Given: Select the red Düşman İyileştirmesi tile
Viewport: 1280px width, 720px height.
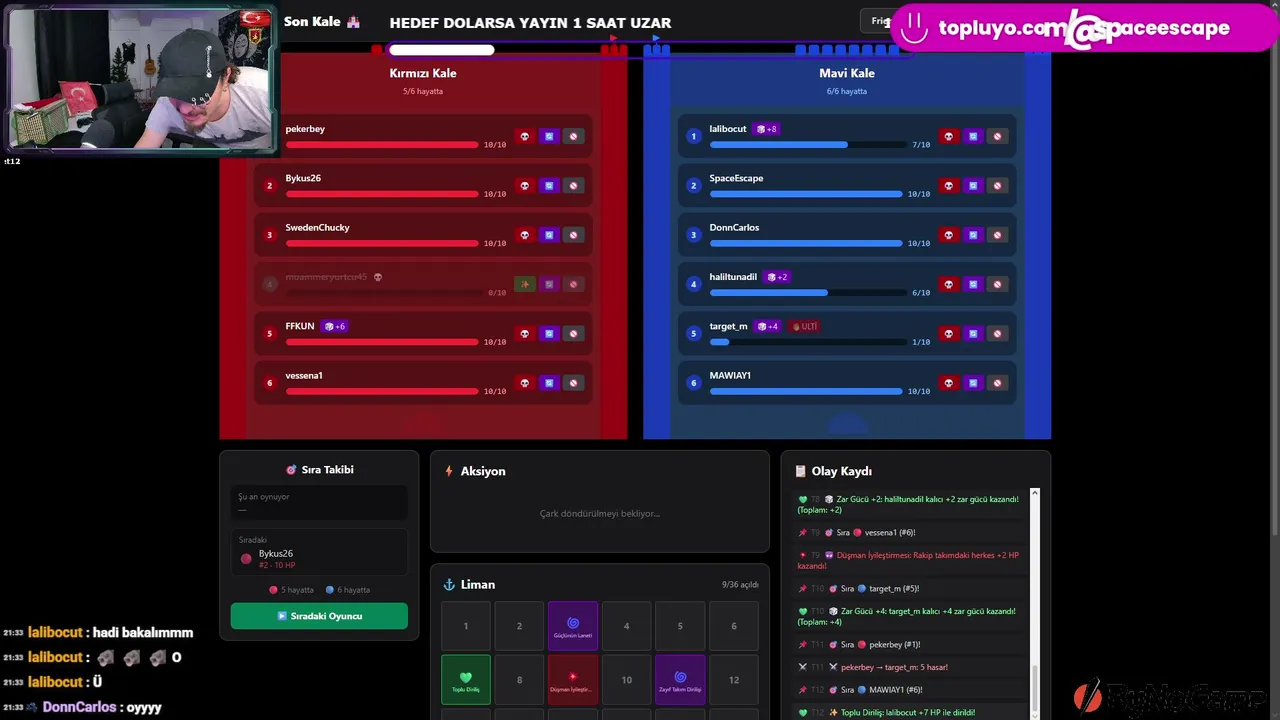Looking at the screenshot, I should pyautogui.click(x=573, y=680).
